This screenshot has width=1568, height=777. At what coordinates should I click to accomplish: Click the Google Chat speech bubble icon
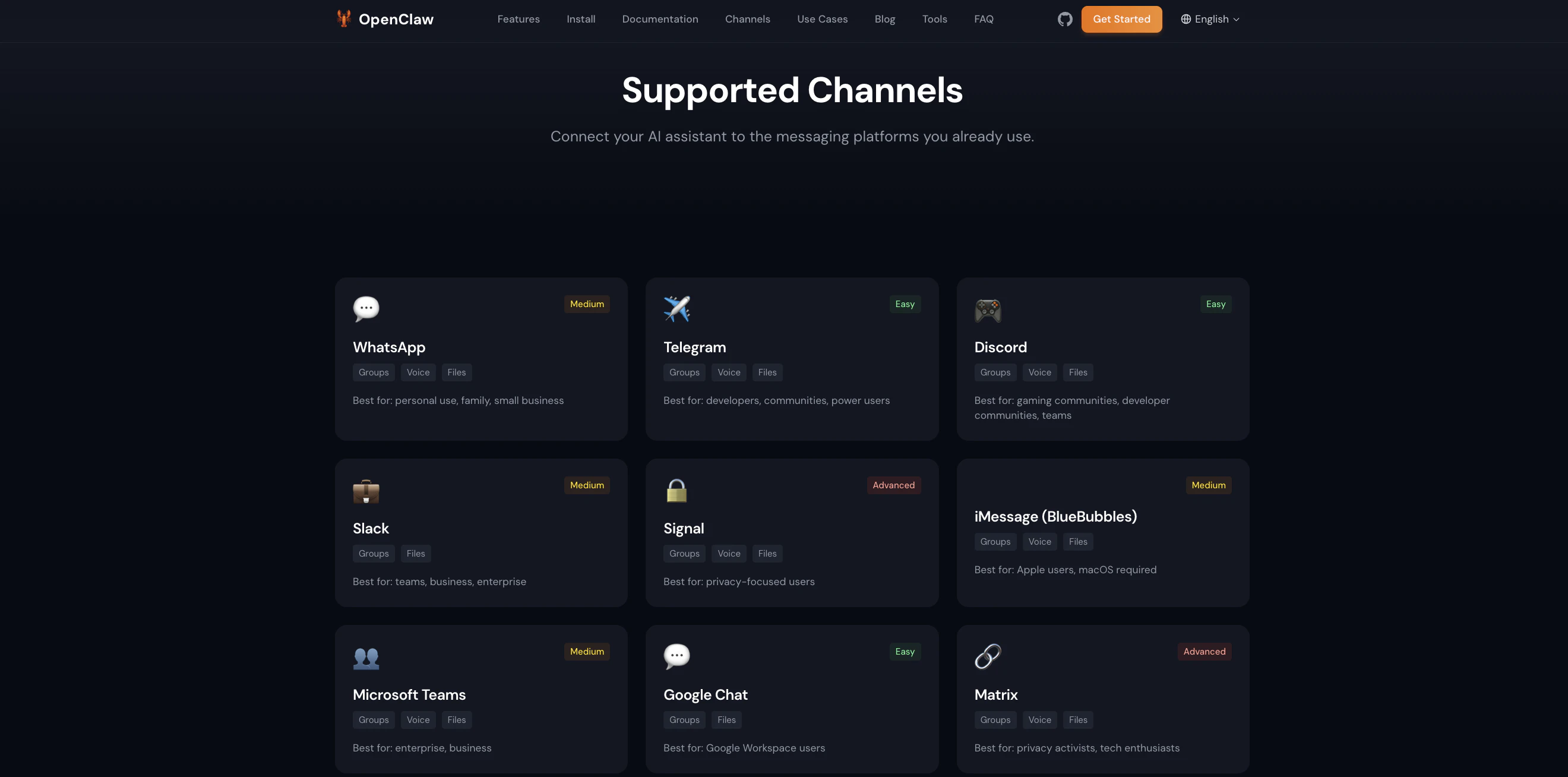click(677, 656)
